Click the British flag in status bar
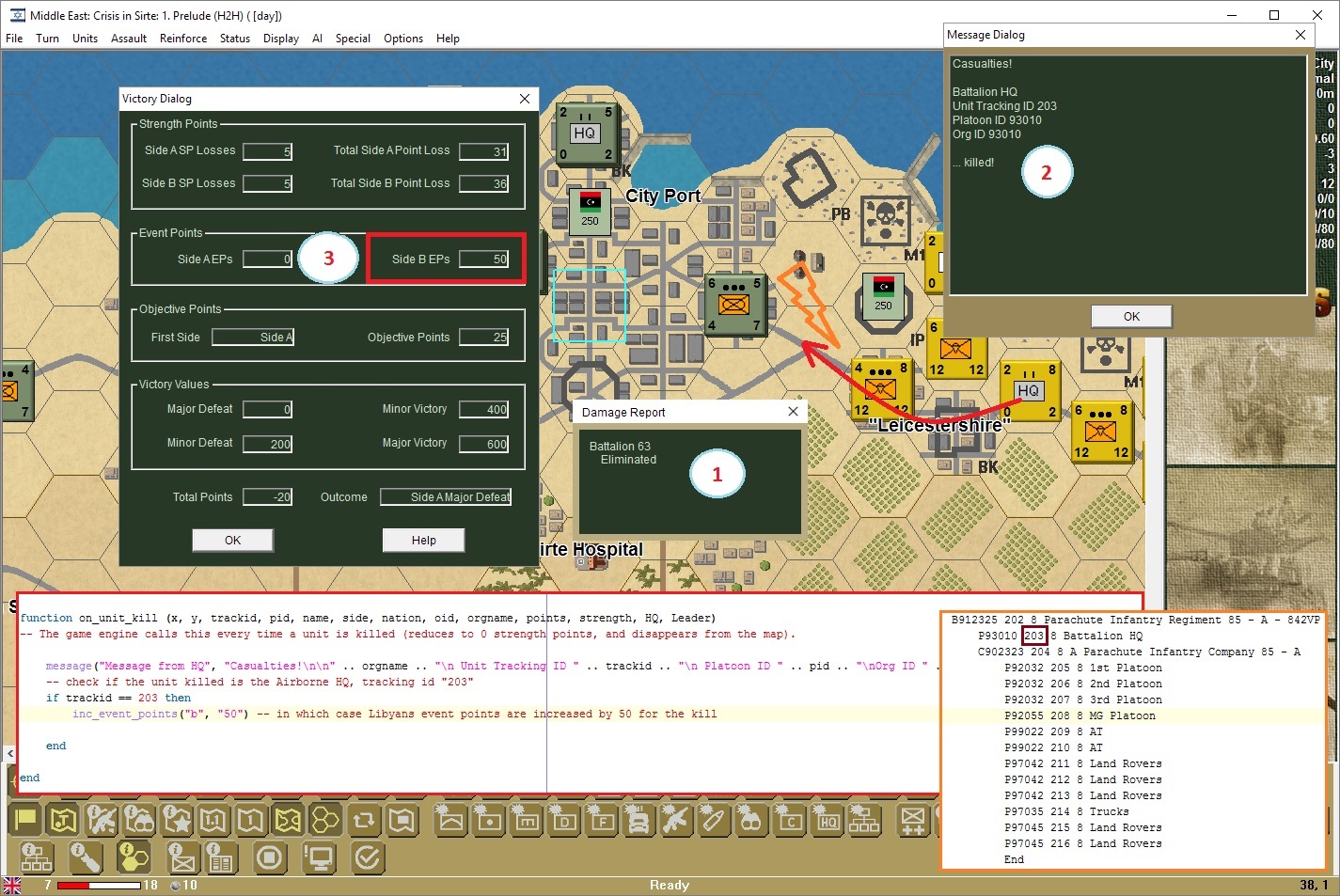Screen dimensions: 1340x896 [x=12, y=886]
